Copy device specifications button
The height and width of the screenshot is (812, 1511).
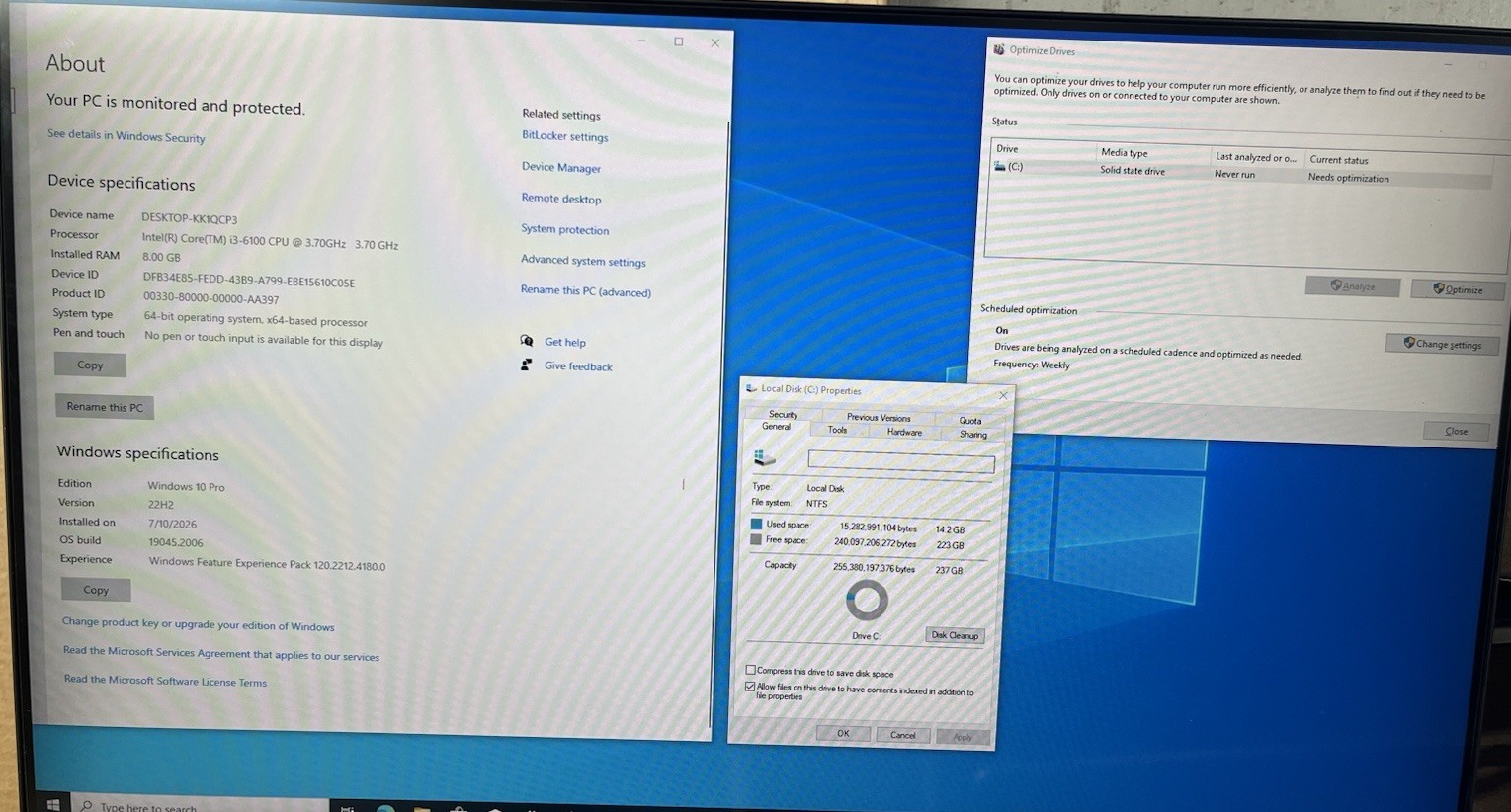pyautogui.click(x=90, y=365)
